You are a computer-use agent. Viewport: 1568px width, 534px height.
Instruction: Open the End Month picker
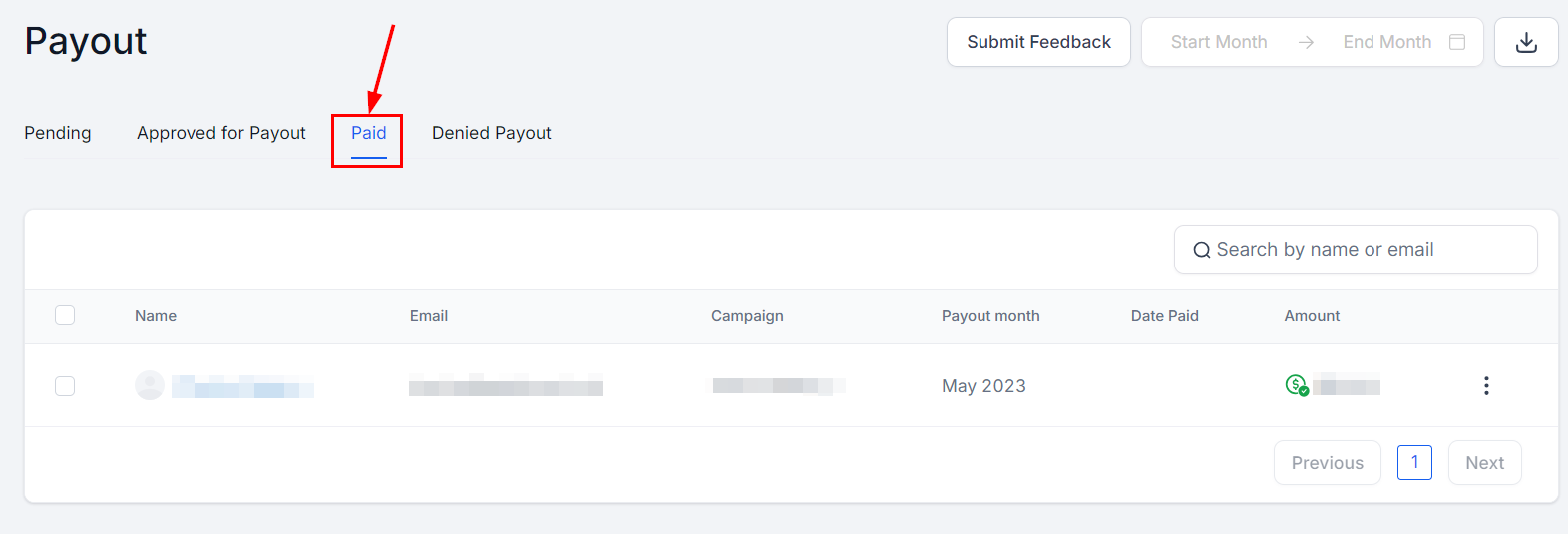[1386, 42]
